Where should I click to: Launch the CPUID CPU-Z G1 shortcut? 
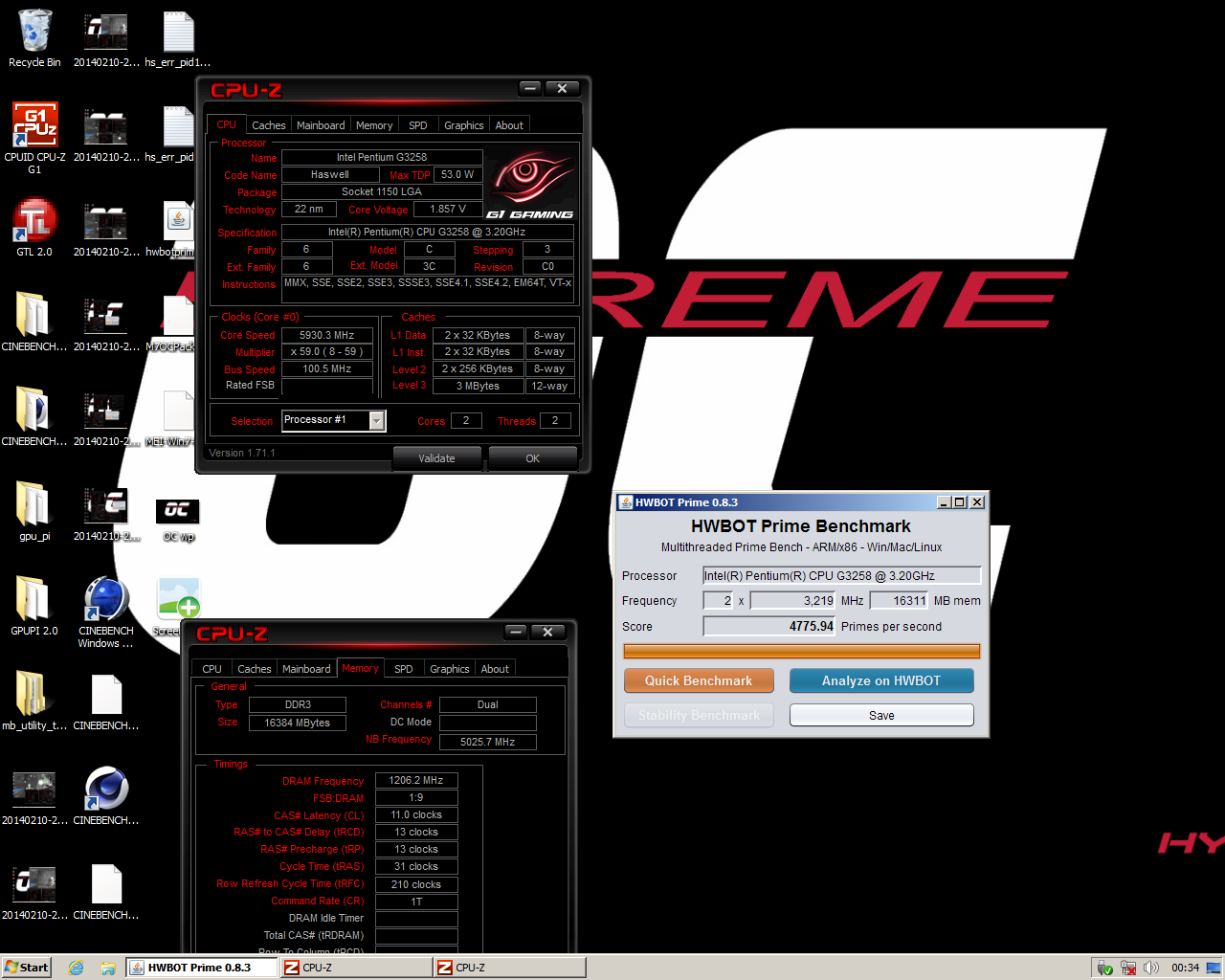pos(34,138)
